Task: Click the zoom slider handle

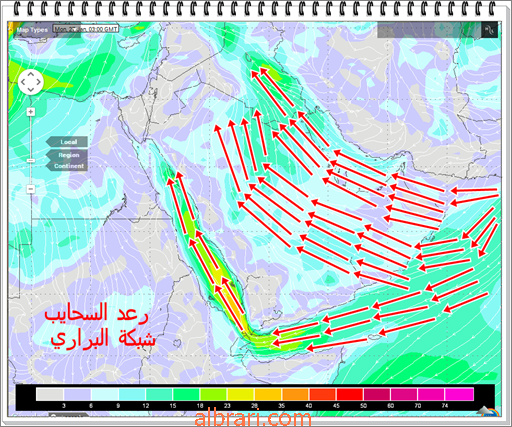Action: pos(31,161)
